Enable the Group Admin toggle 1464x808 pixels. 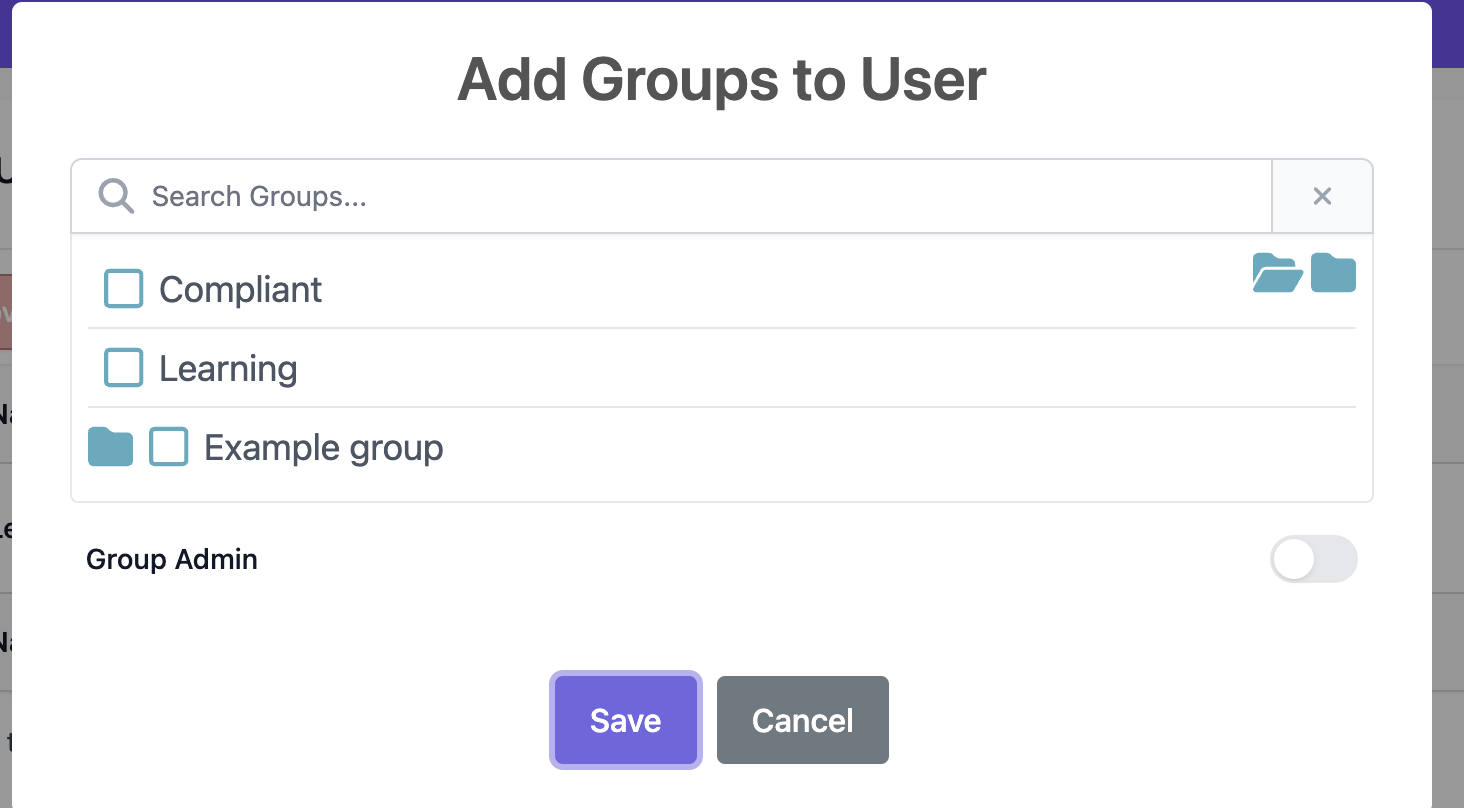coord(1314,559)
